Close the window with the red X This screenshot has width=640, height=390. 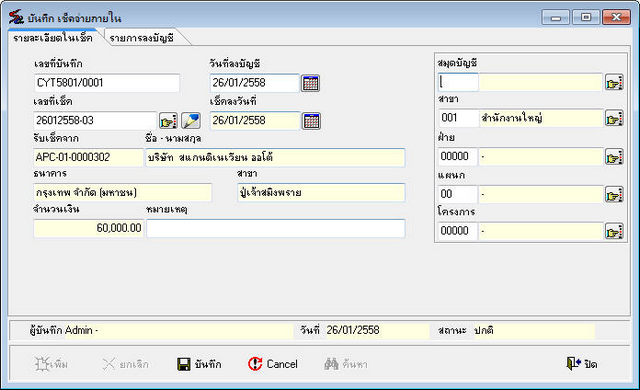(616, 17)
